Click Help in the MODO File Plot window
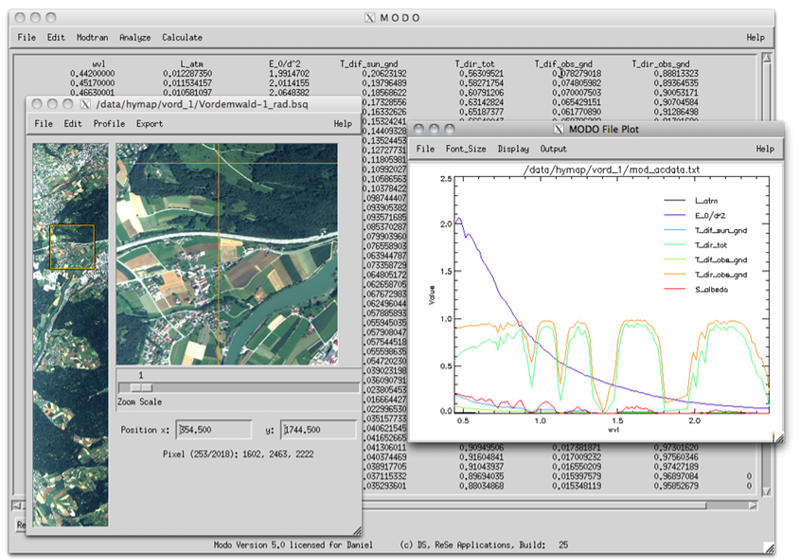This screenshot has height=560, width=800. pyautogui.click(x=765, y=149)
